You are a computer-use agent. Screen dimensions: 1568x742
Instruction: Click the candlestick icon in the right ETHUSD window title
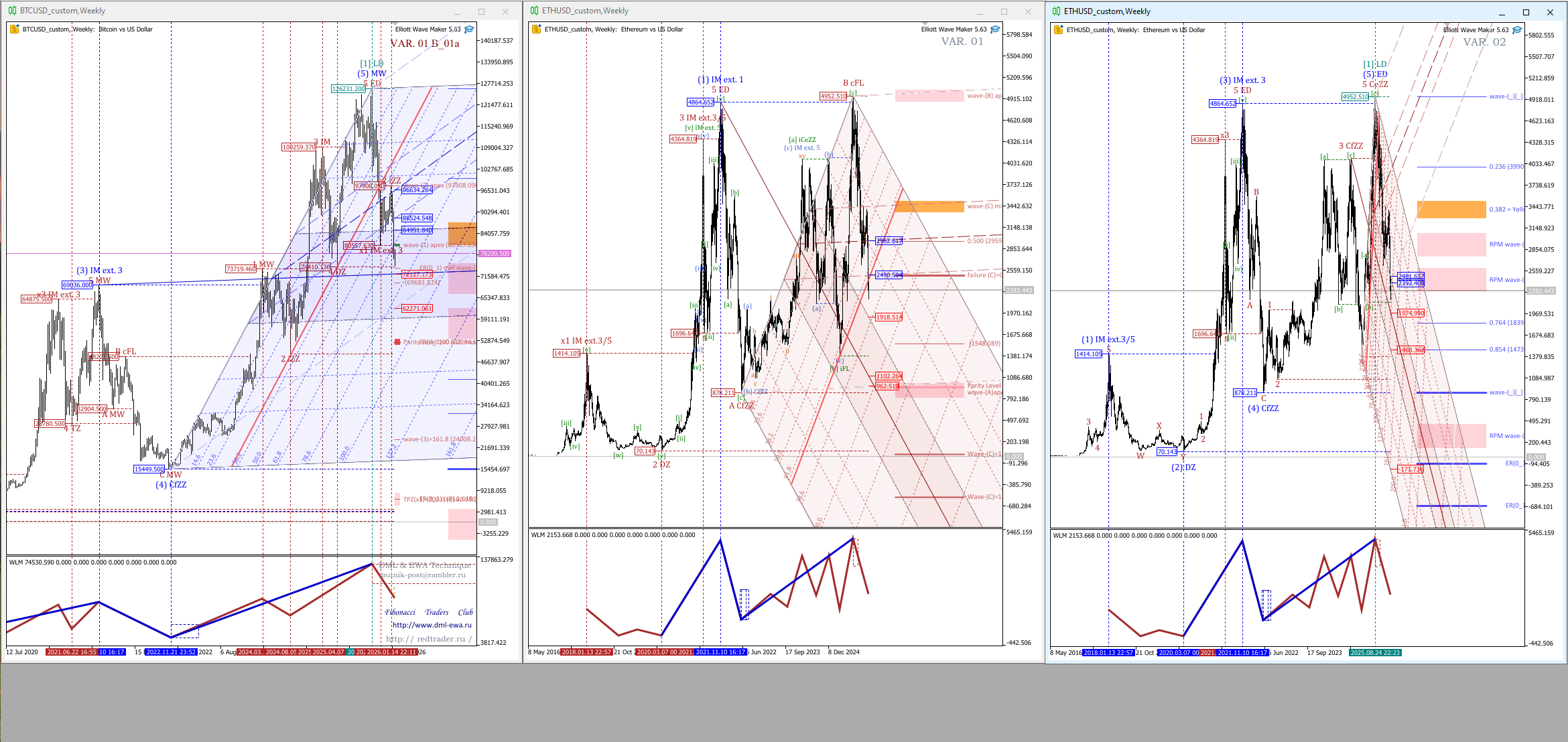(1056, 11)
